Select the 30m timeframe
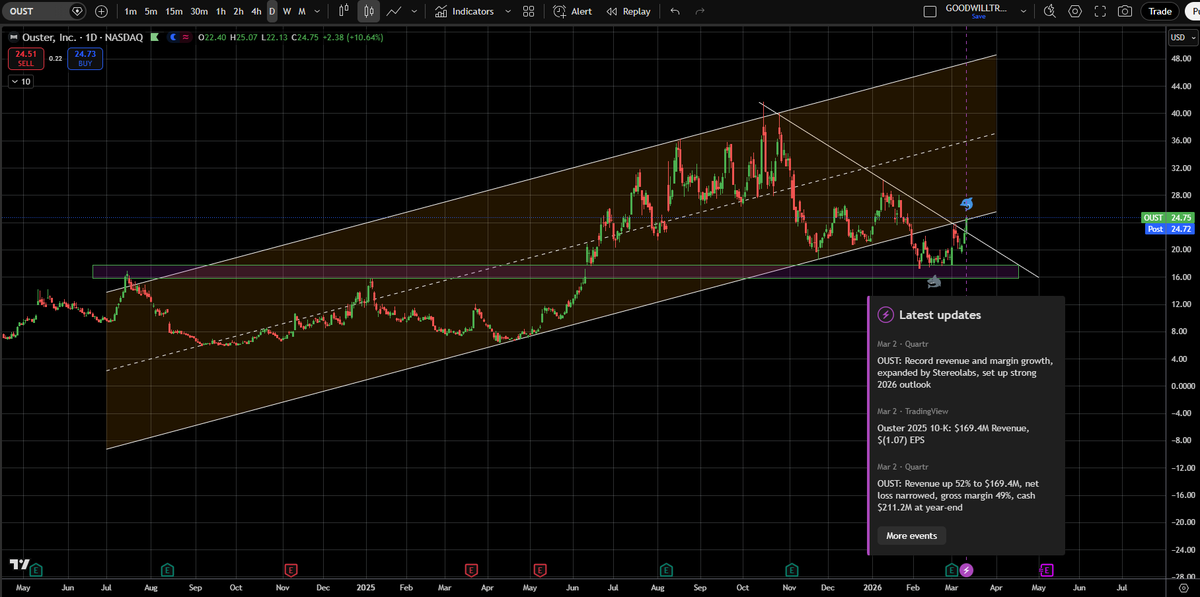Screen dimensions: 1200x597 (x=199, y=11)
